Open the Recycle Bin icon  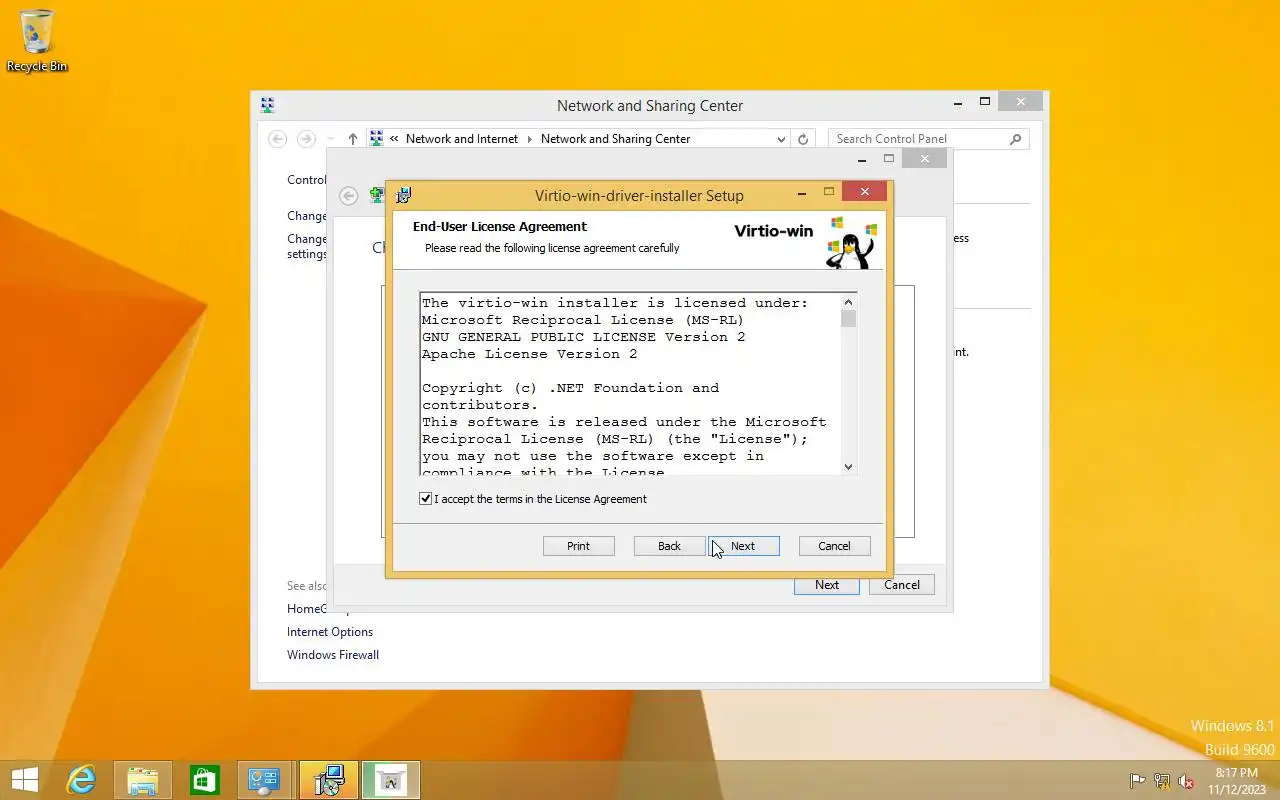pos(37,41)
